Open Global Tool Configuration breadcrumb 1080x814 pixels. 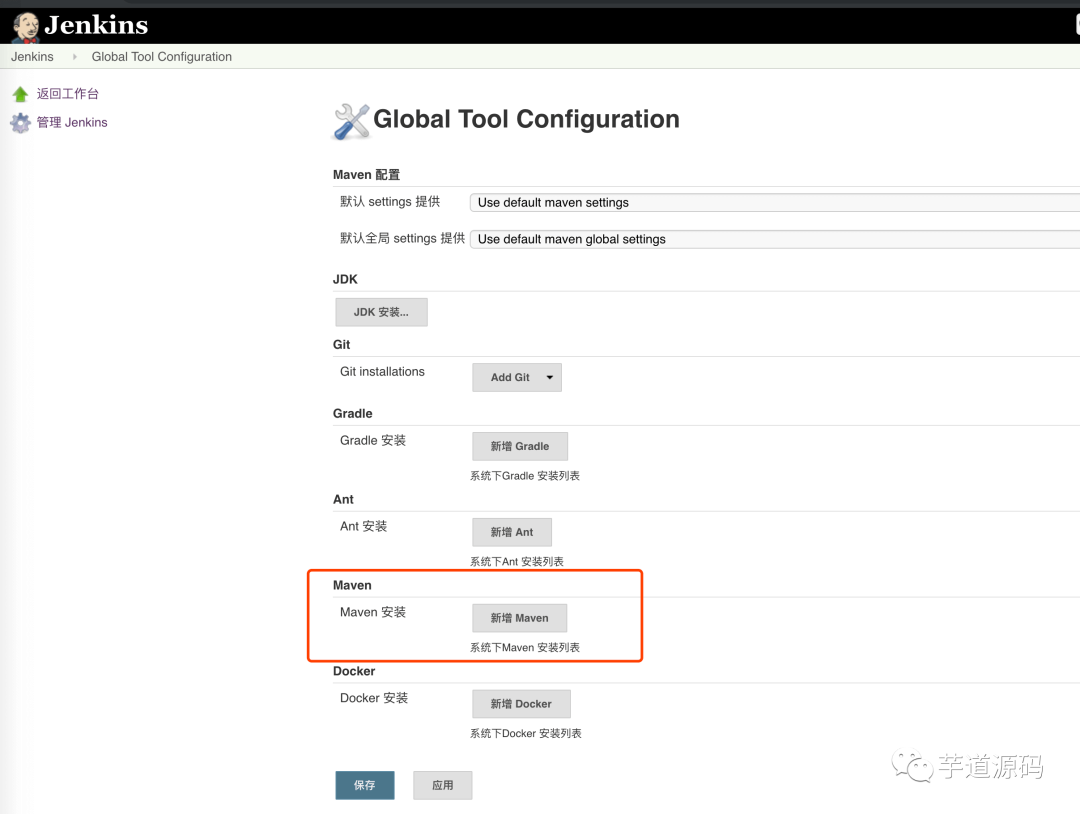[x=162, y=56]
